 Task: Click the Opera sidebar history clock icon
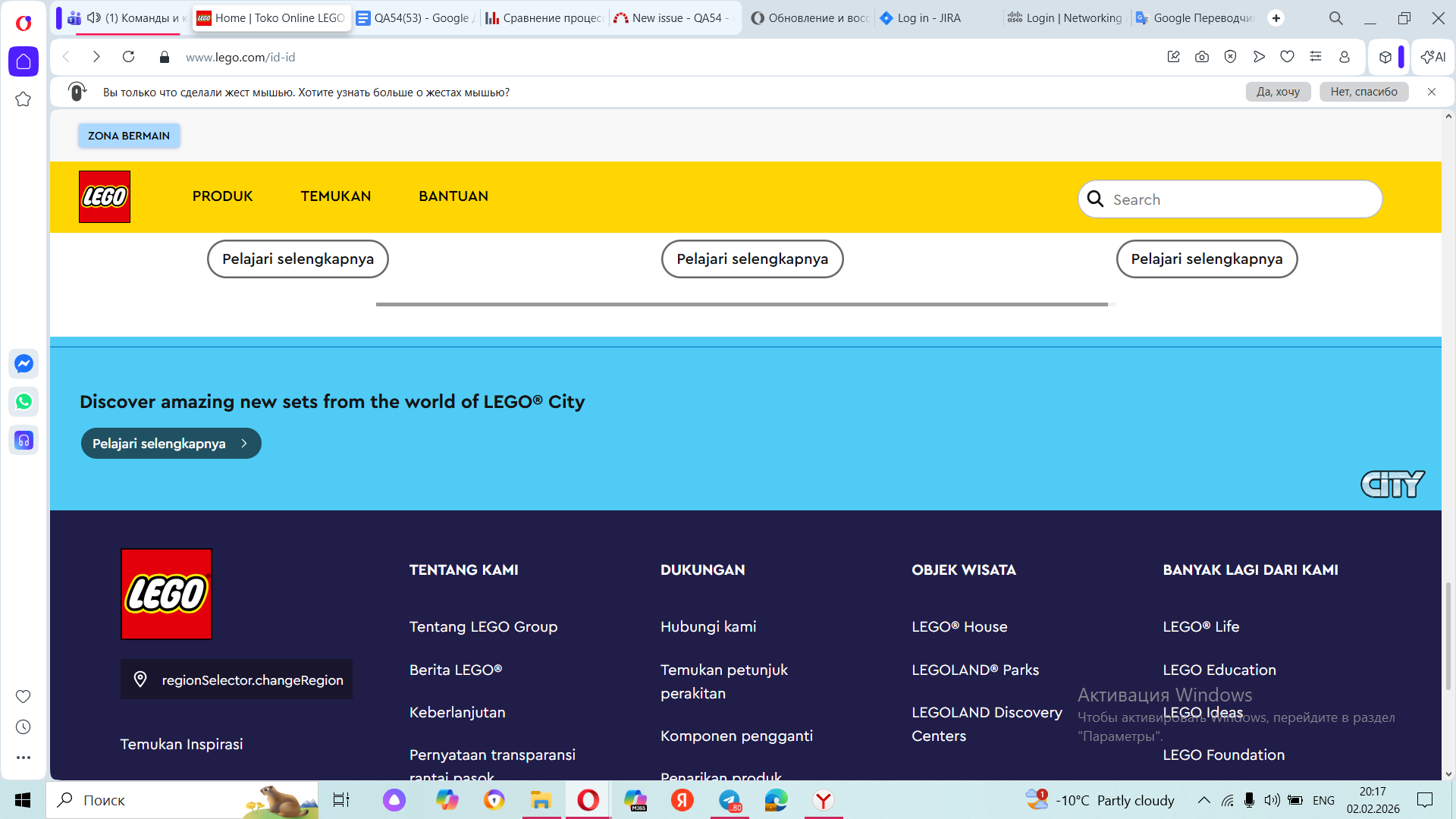(x=24, y=727)
